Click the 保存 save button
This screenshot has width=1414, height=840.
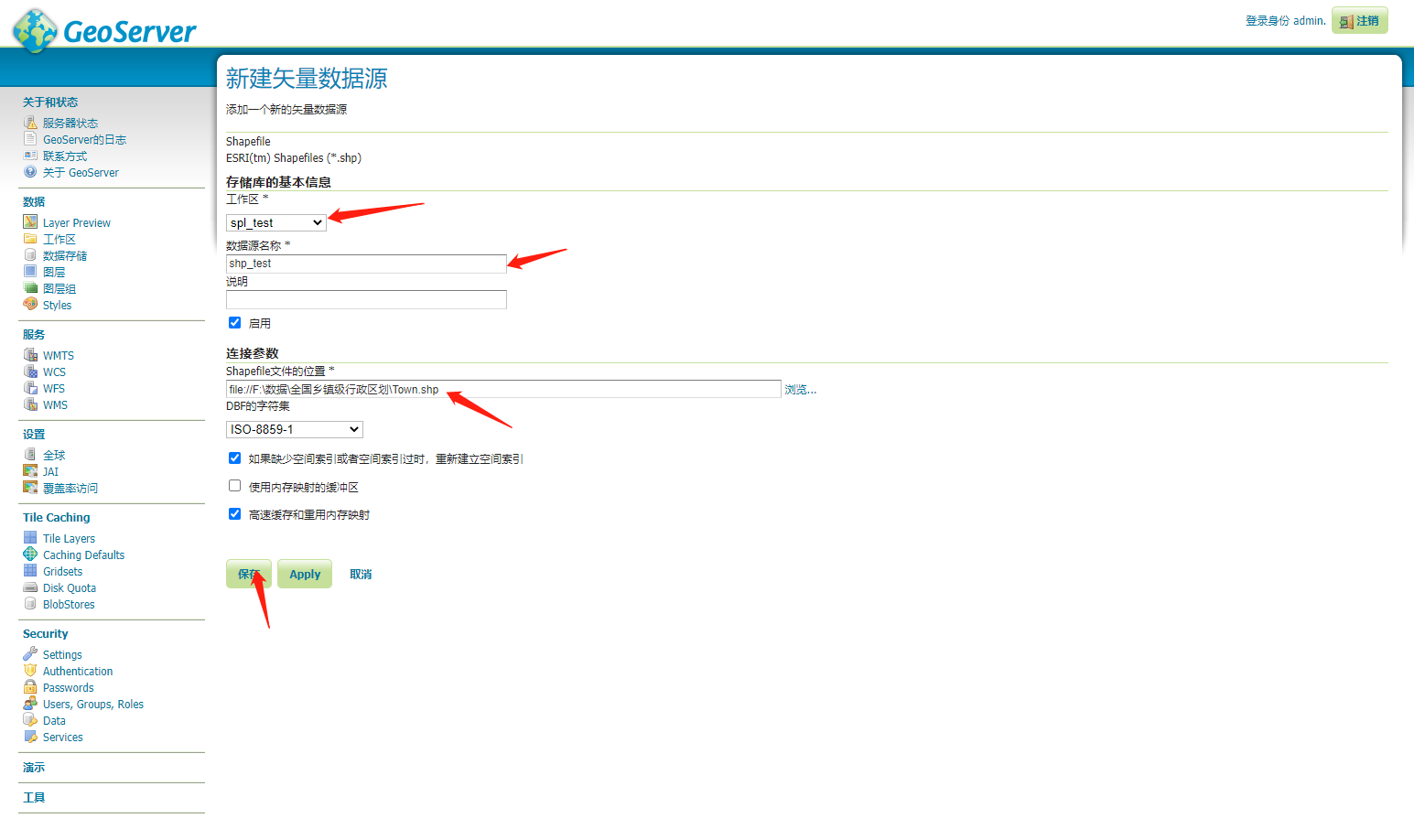(x=248, y=573)
